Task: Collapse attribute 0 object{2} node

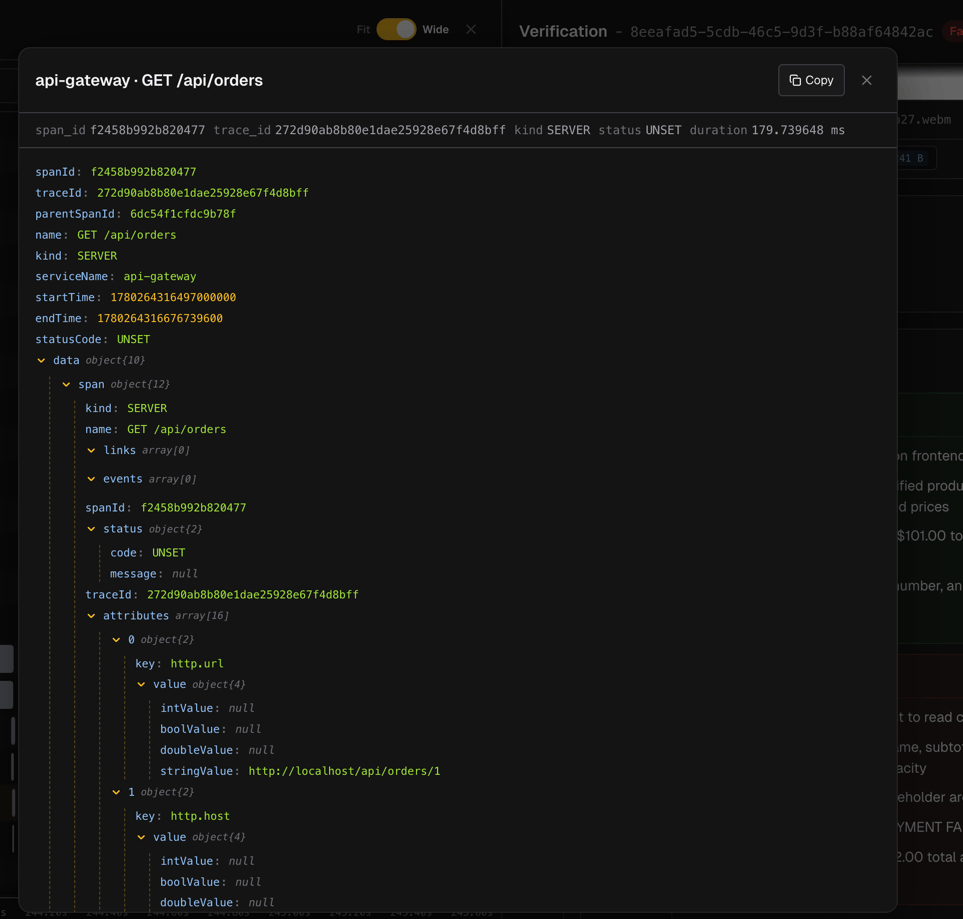Action: 116,640
